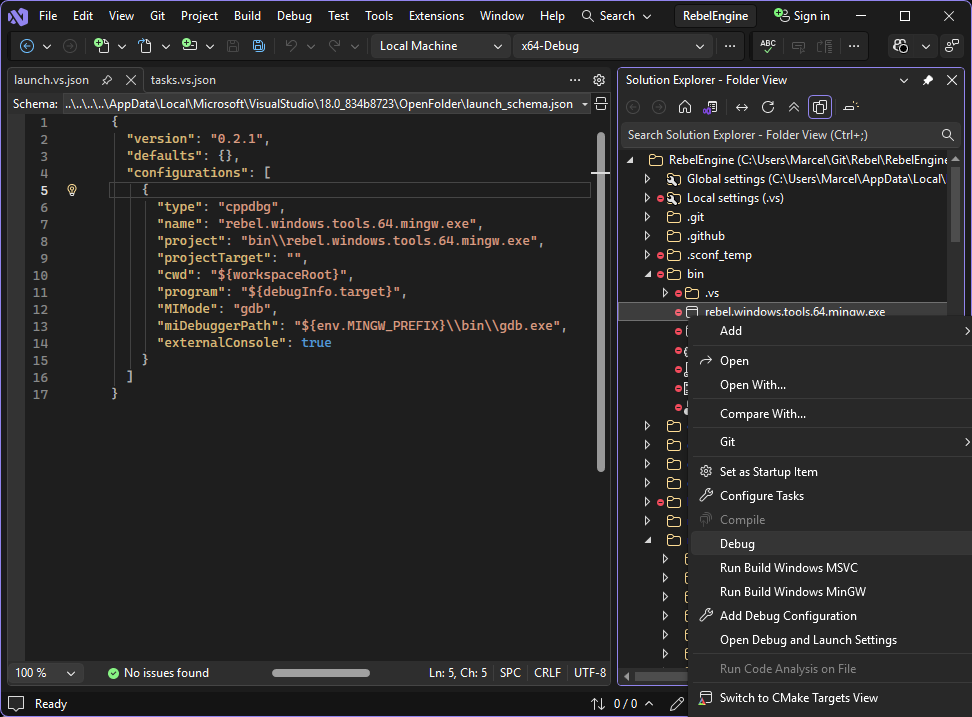972x717 pixels.
Task: Click the split editor icon beside schema
Action: click(x=601, y=103)
